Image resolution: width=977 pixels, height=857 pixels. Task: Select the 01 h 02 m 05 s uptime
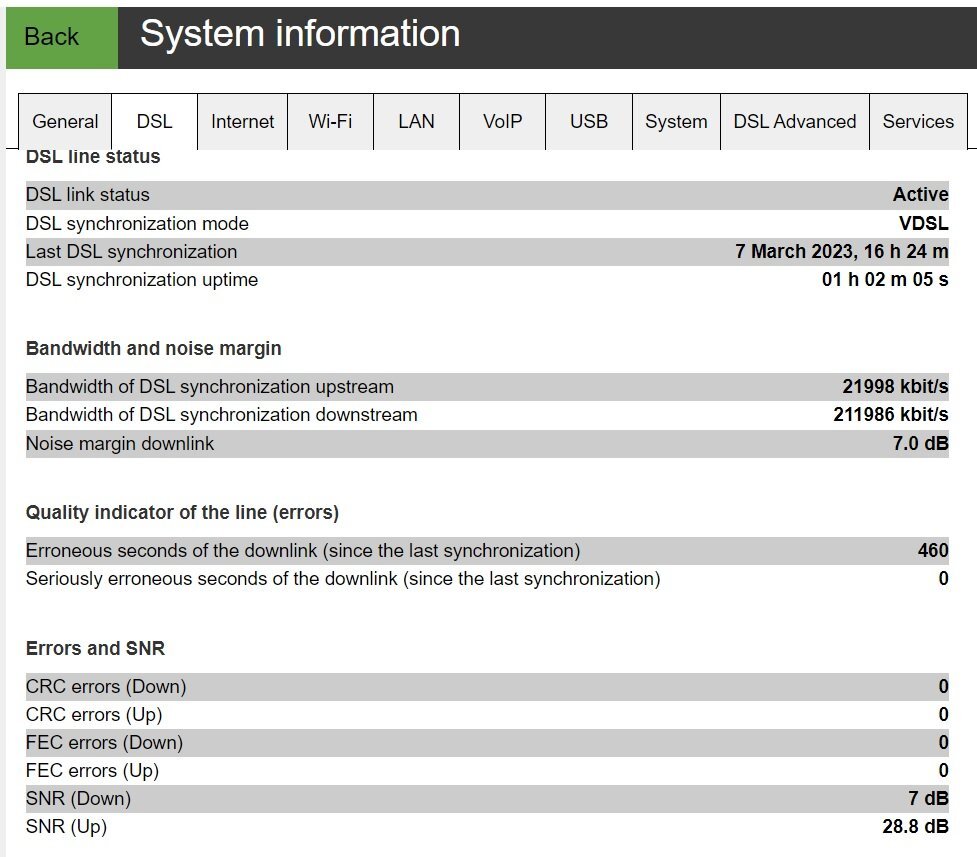(885, 279)
